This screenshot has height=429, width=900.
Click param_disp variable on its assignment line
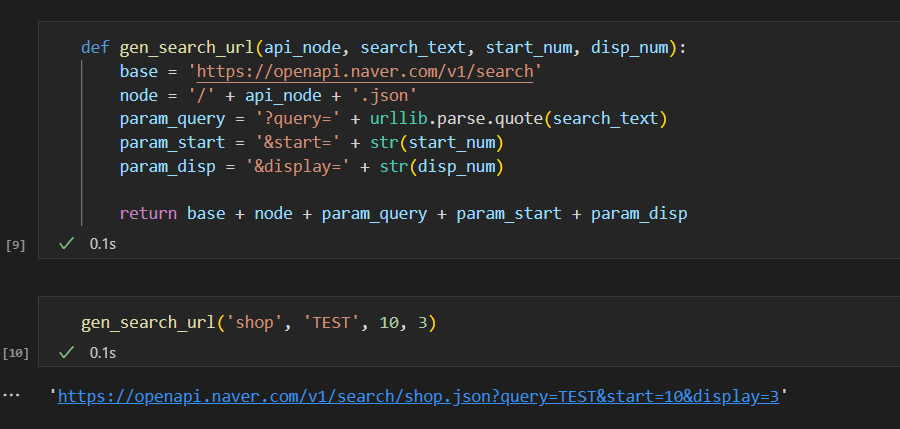coord(168,167)
